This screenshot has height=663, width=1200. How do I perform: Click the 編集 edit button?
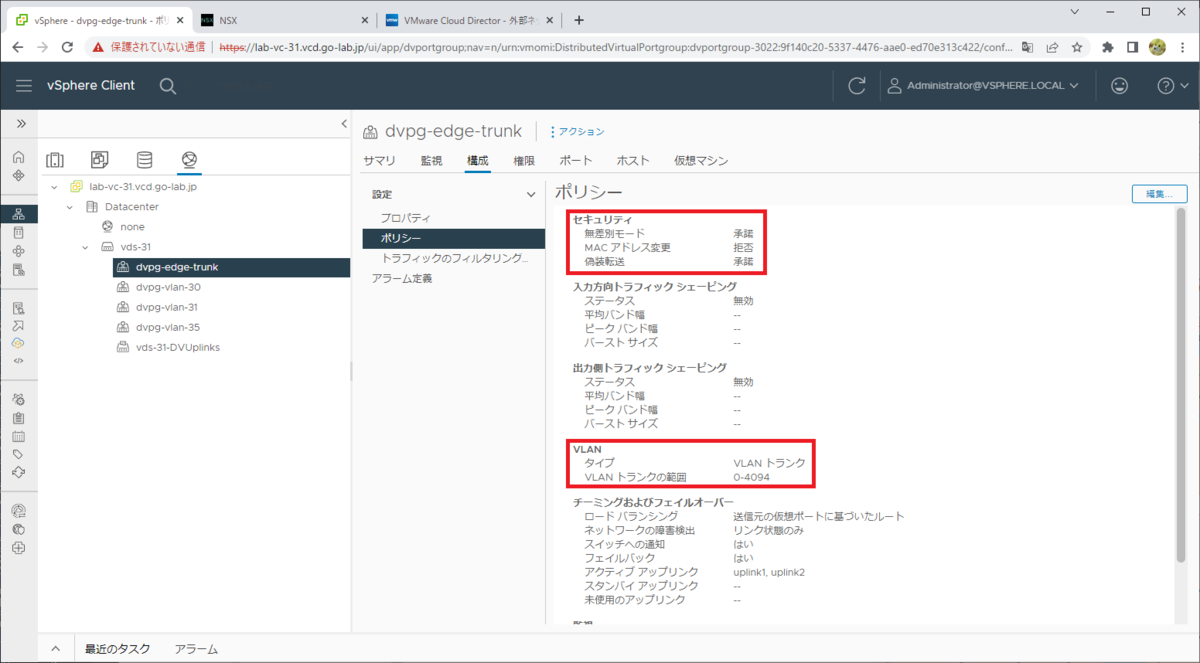coord(1159,194)
